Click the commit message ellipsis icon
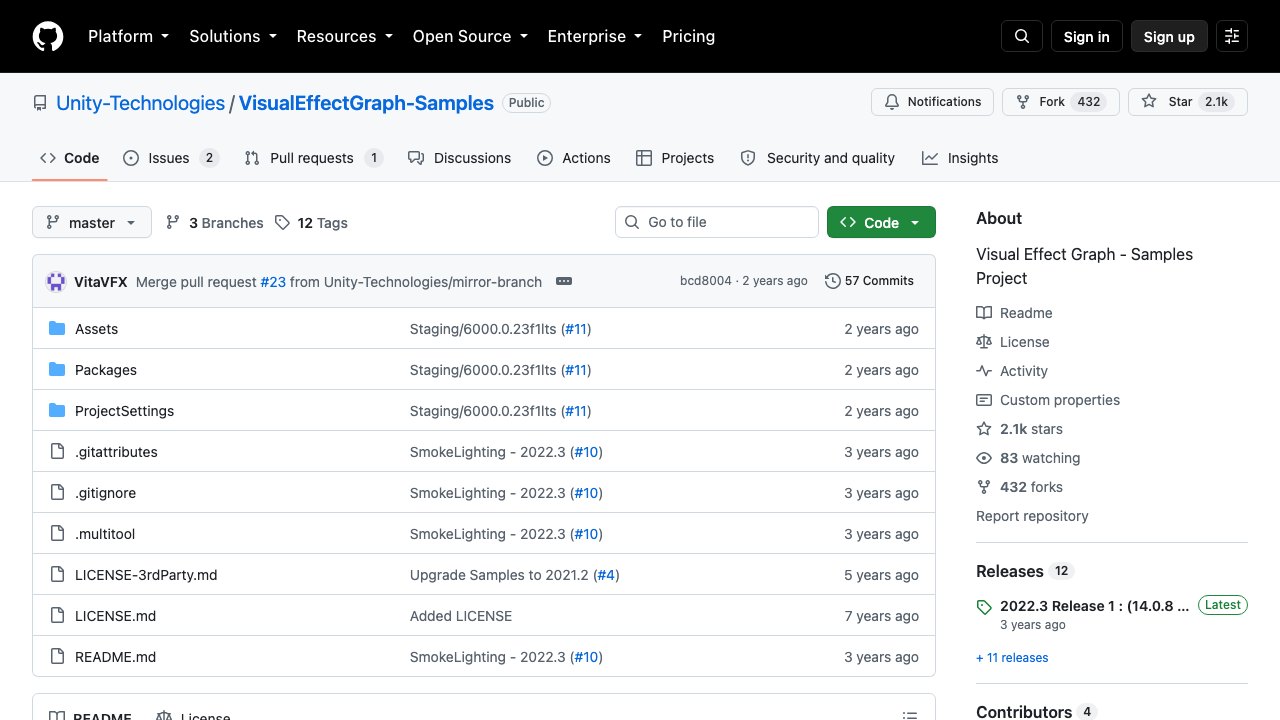This screenshot has width=1280, height=720. [564, 282]
